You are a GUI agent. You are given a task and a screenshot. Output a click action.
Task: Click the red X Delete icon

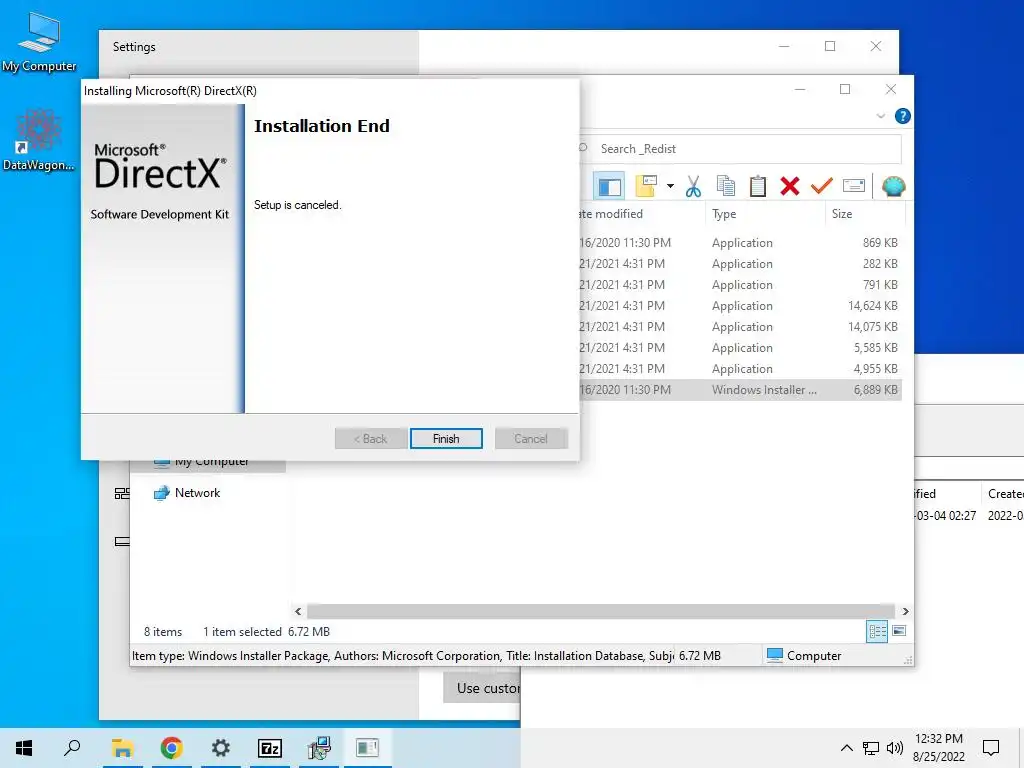point(790,187)
